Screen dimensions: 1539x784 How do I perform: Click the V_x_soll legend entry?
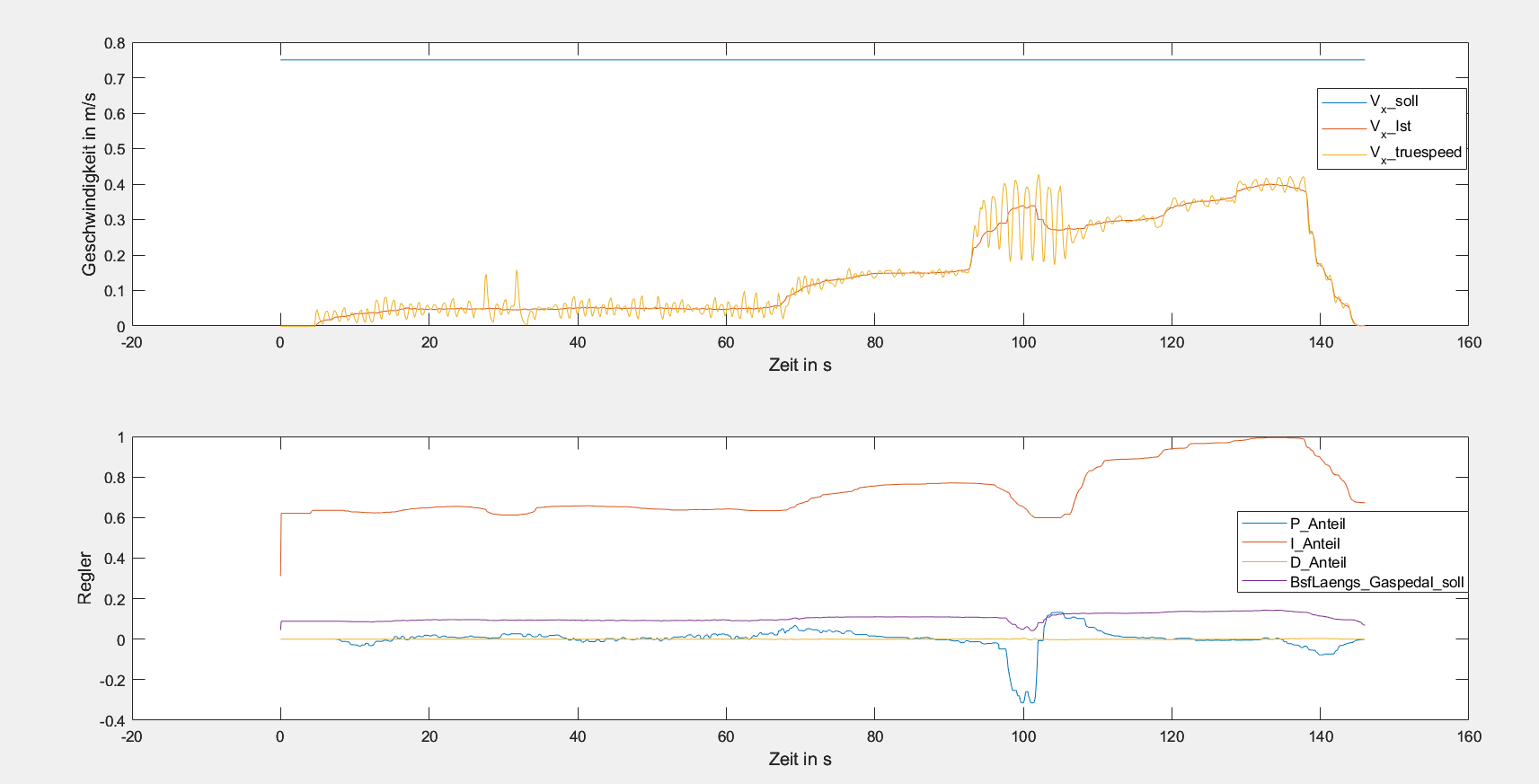pyautogui.click(x=1393, y=102)
